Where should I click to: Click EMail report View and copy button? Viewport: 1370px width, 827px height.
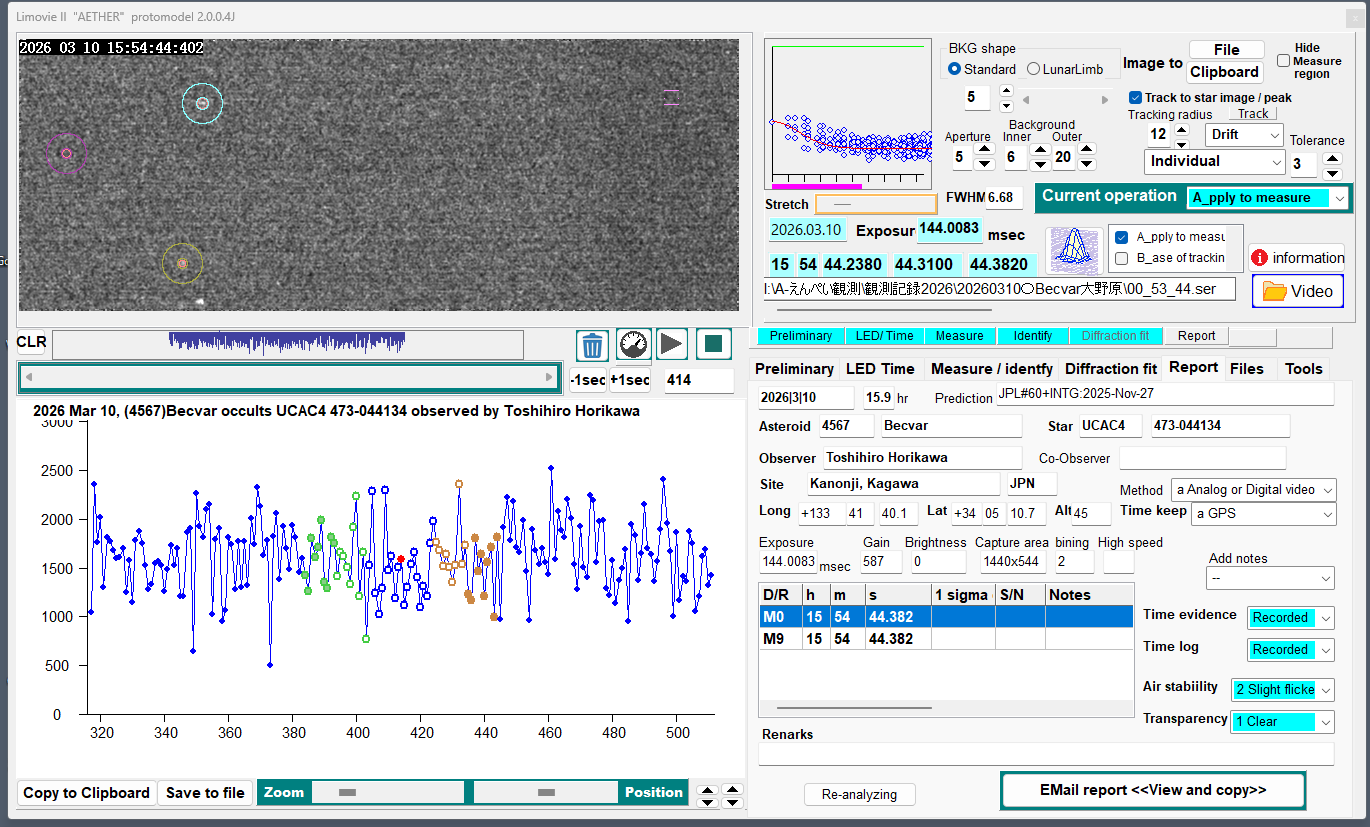click(1152, 790)
